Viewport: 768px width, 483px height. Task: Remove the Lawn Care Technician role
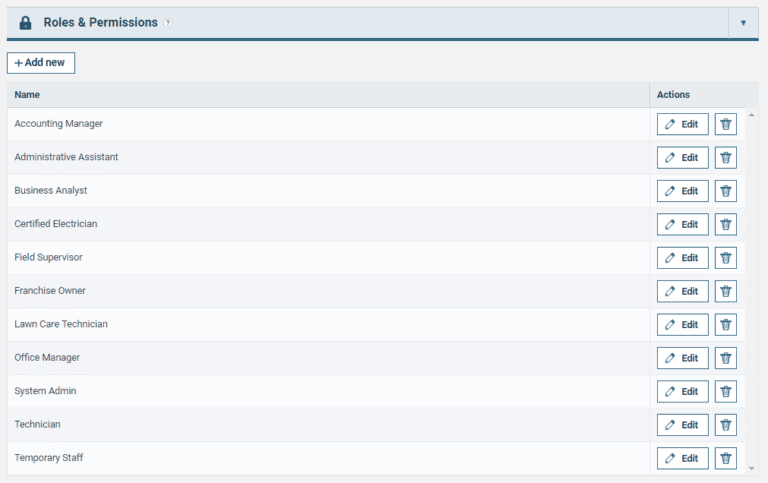coord(726,324)
